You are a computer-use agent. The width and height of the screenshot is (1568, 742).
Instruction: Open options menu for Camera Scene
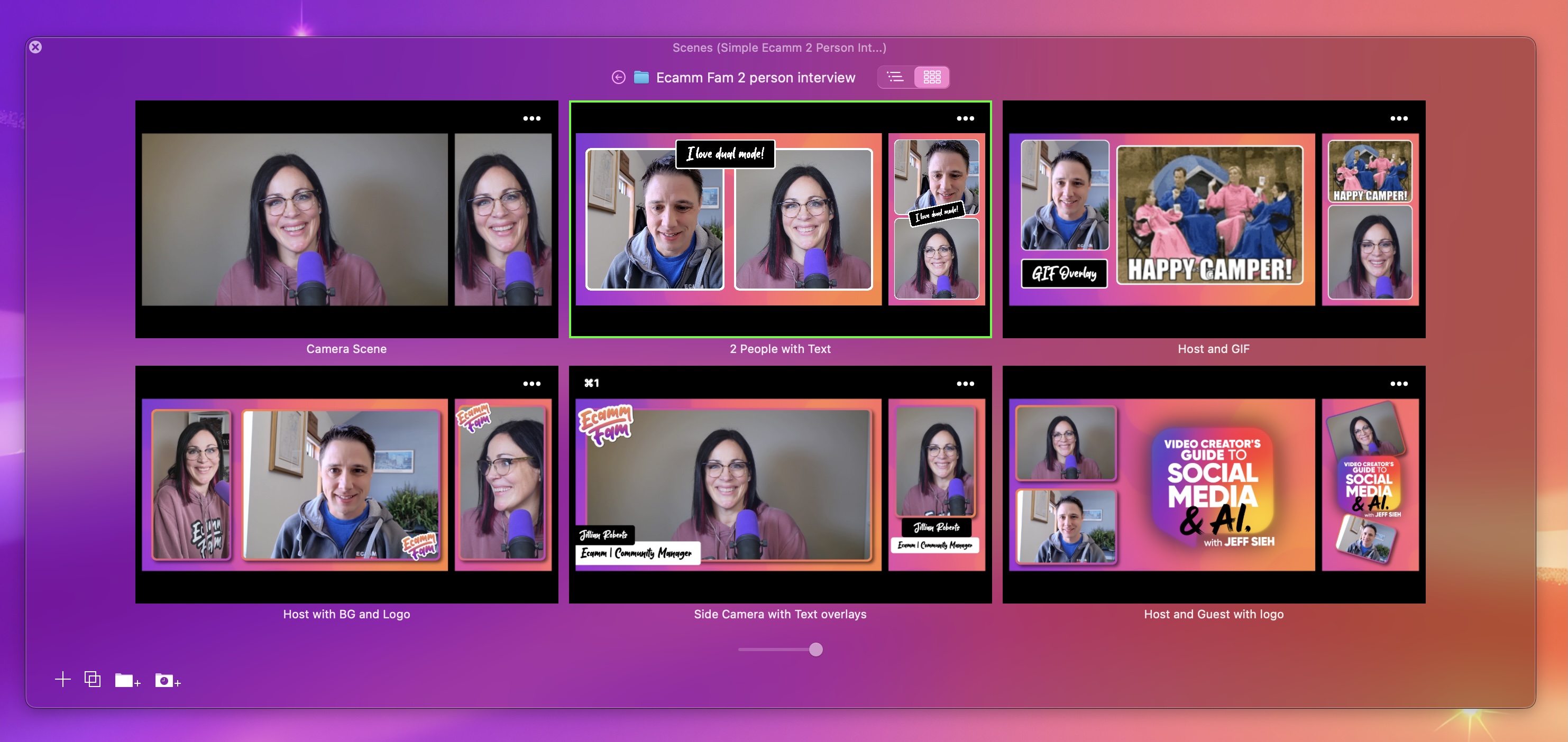pos(531,118)
